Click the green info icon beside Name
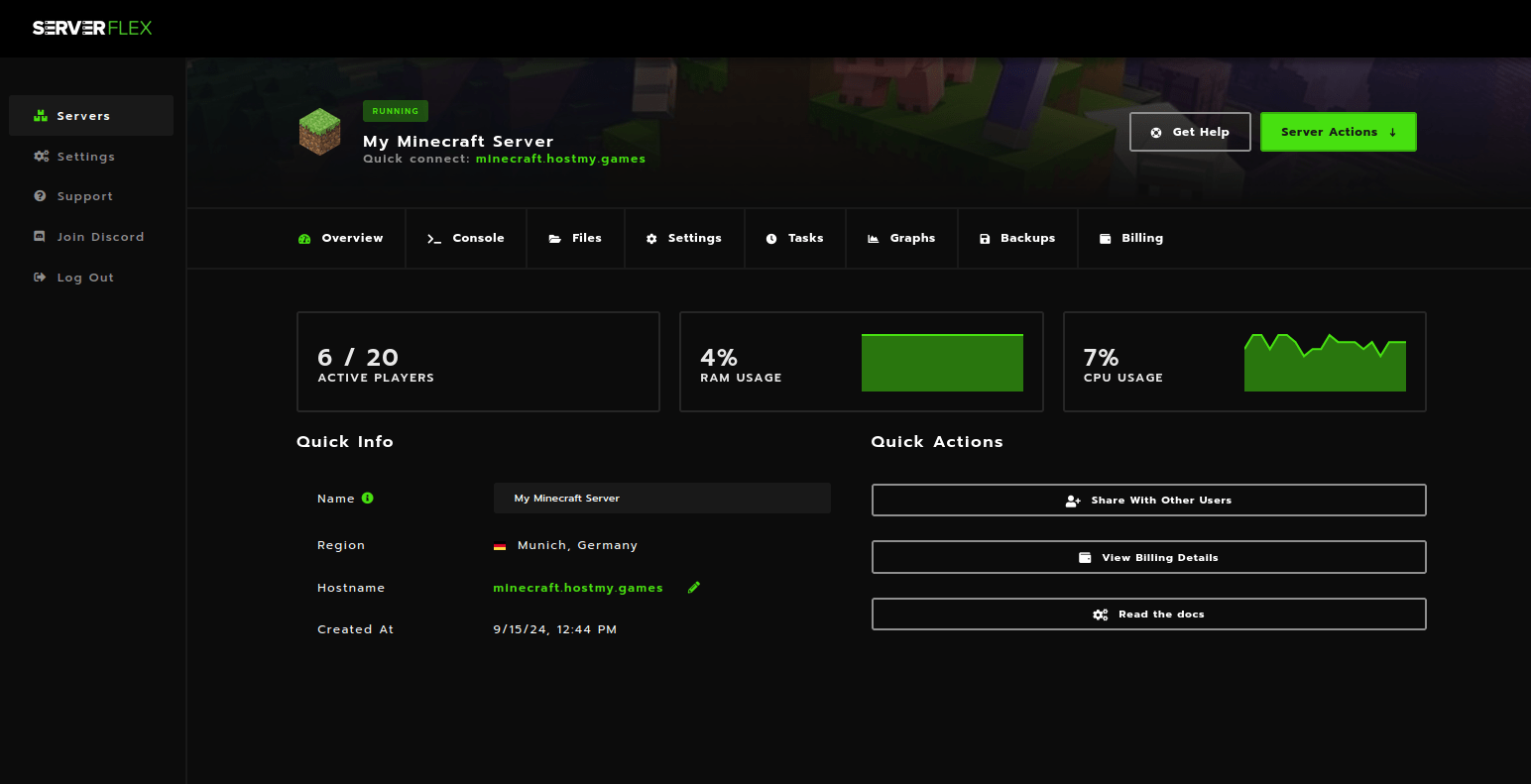Screen dimensions: 1531x784 tap(368, 499)
